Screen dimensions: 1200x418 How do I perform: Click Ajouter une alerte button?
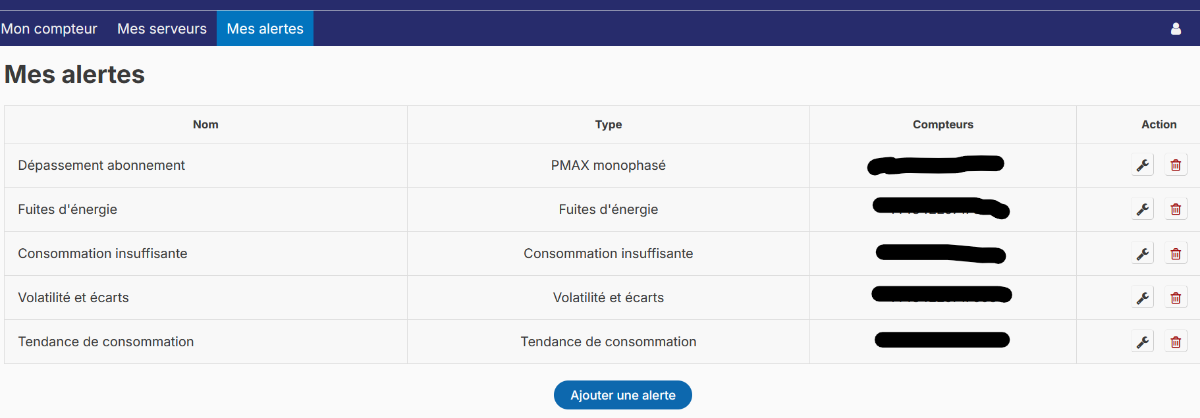[623, 395]
